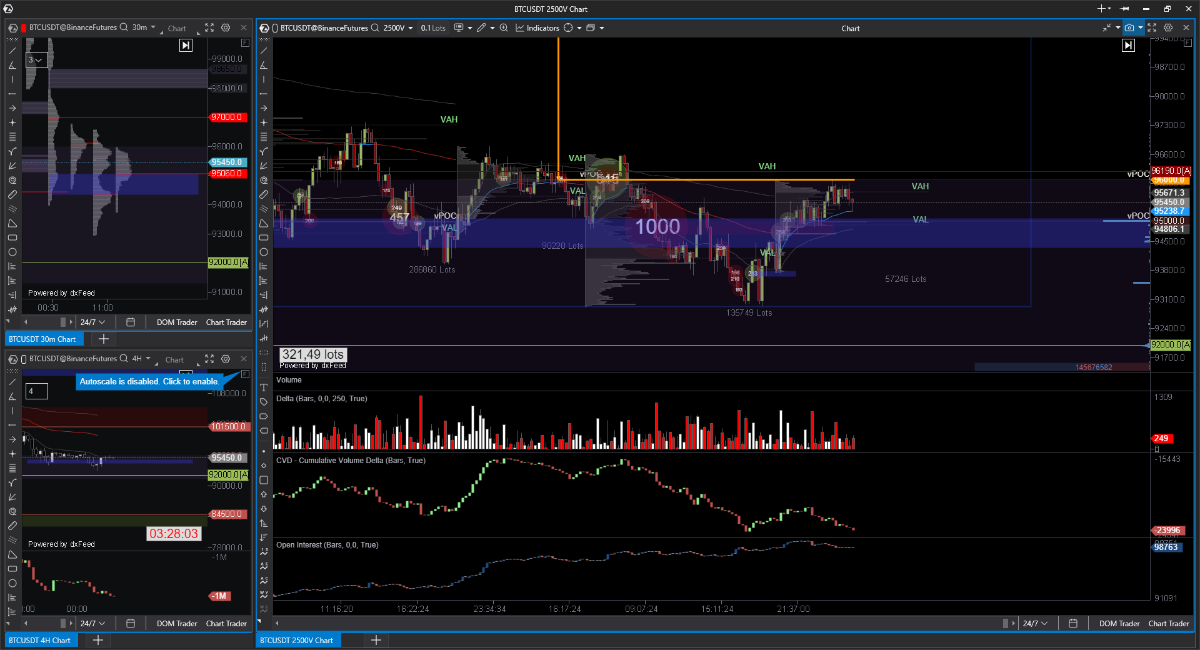Click the symbol search icon in 30m chart
Image resolution: width=1200 pixels, height=650 pixels.
pos(123,28)
